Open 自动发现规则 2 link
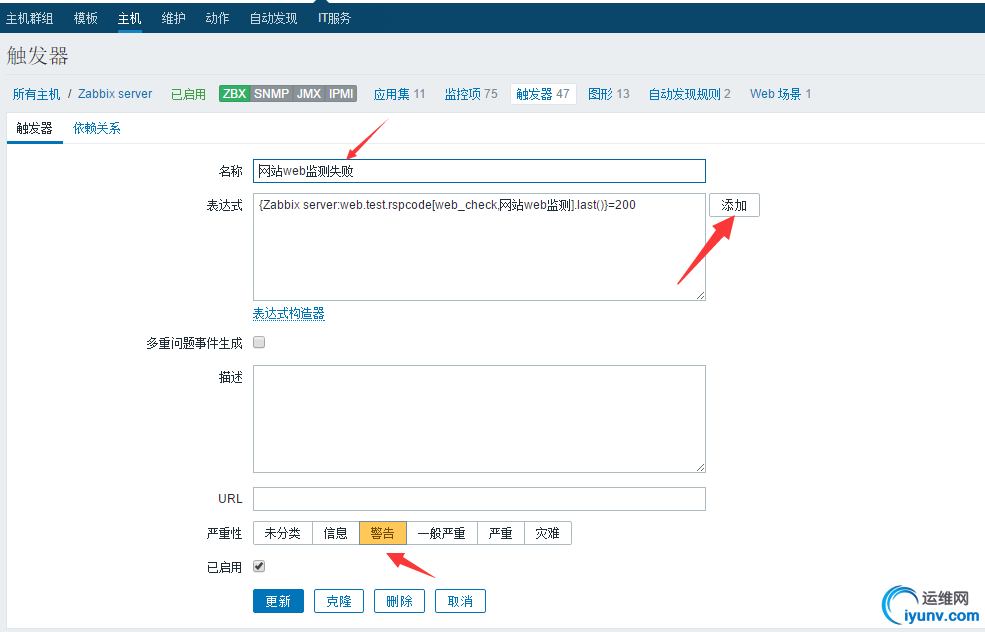Screen dimensions: 985x632 [x=689, y=94]
